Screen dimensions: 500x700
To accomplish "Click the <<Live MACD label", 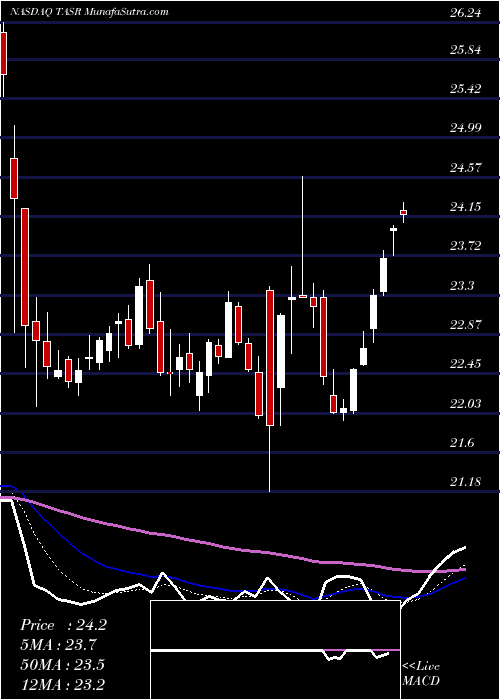I will (x=421, y=673).
